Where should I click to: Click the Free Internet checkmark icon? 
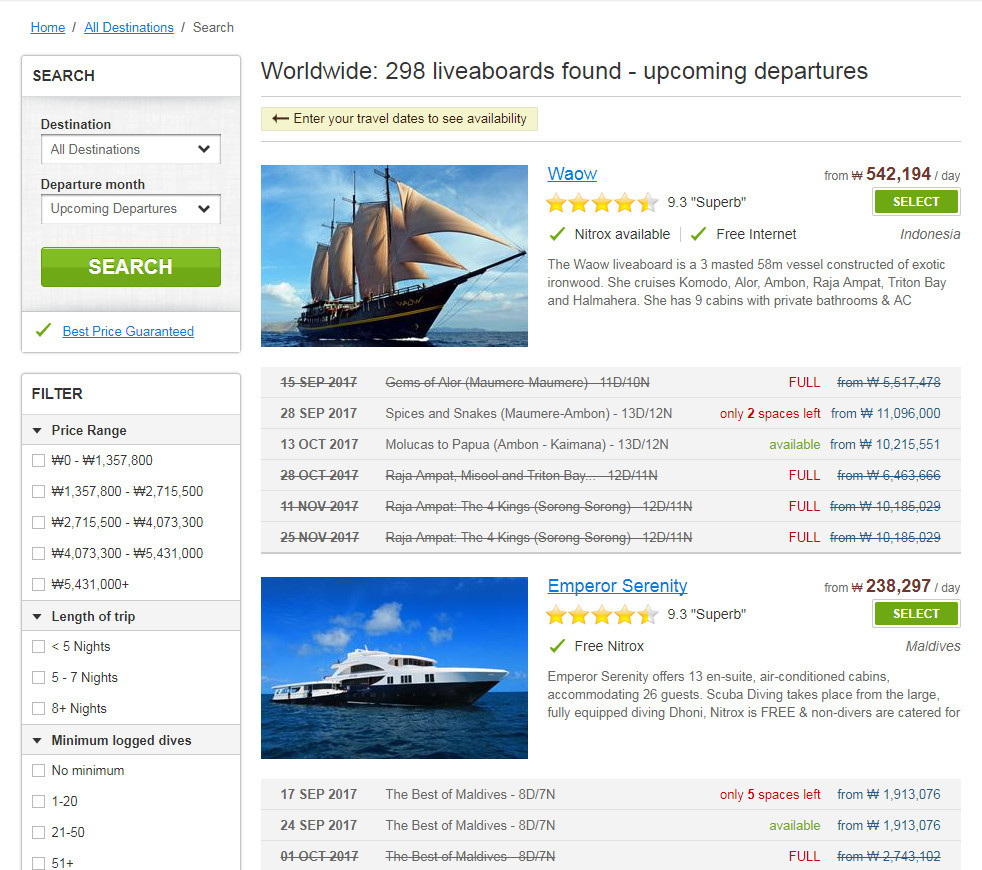pyautogui.click(x=698, y=234)
